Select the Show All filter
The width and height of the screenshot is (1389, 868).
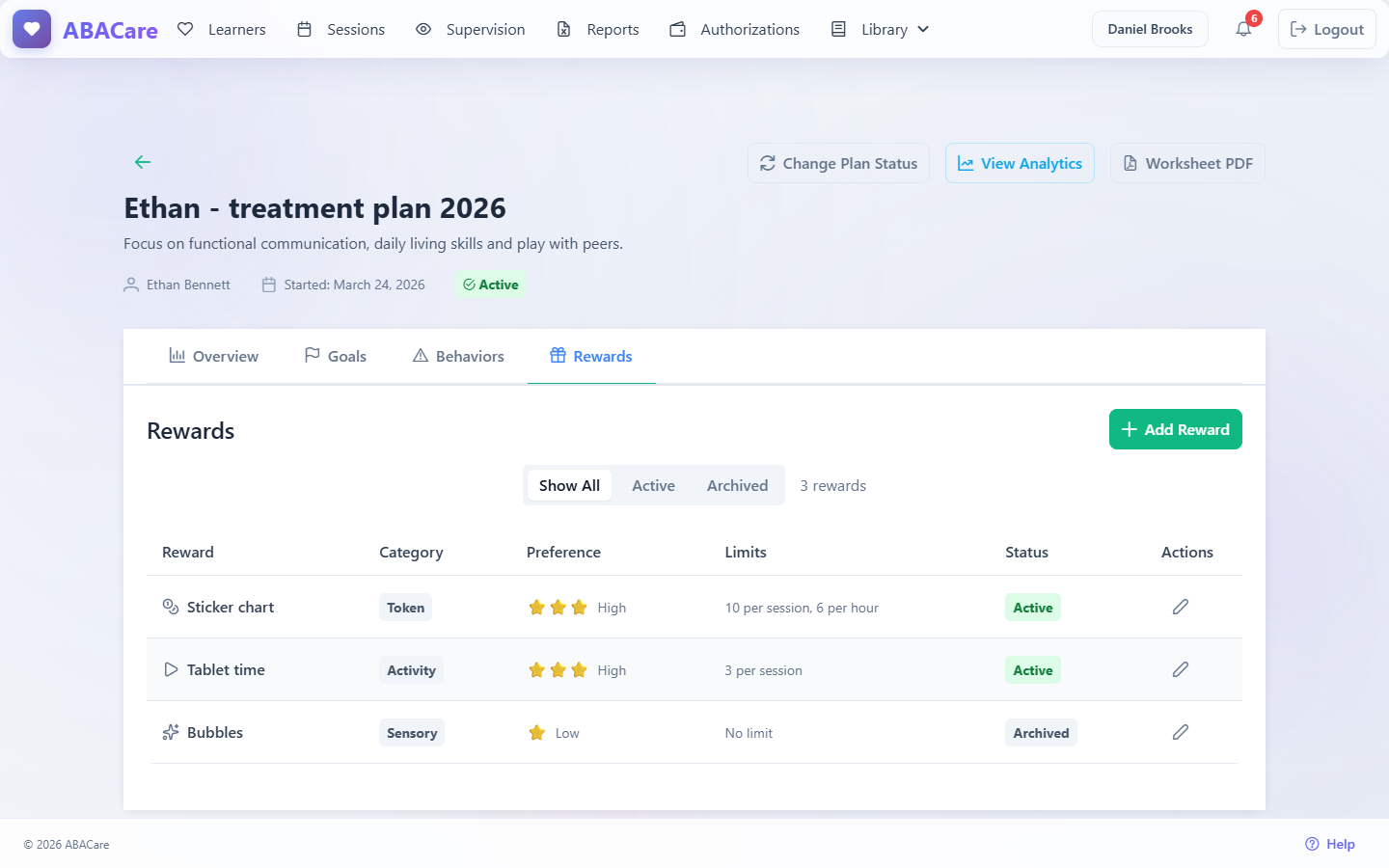[x=569, y=485]
